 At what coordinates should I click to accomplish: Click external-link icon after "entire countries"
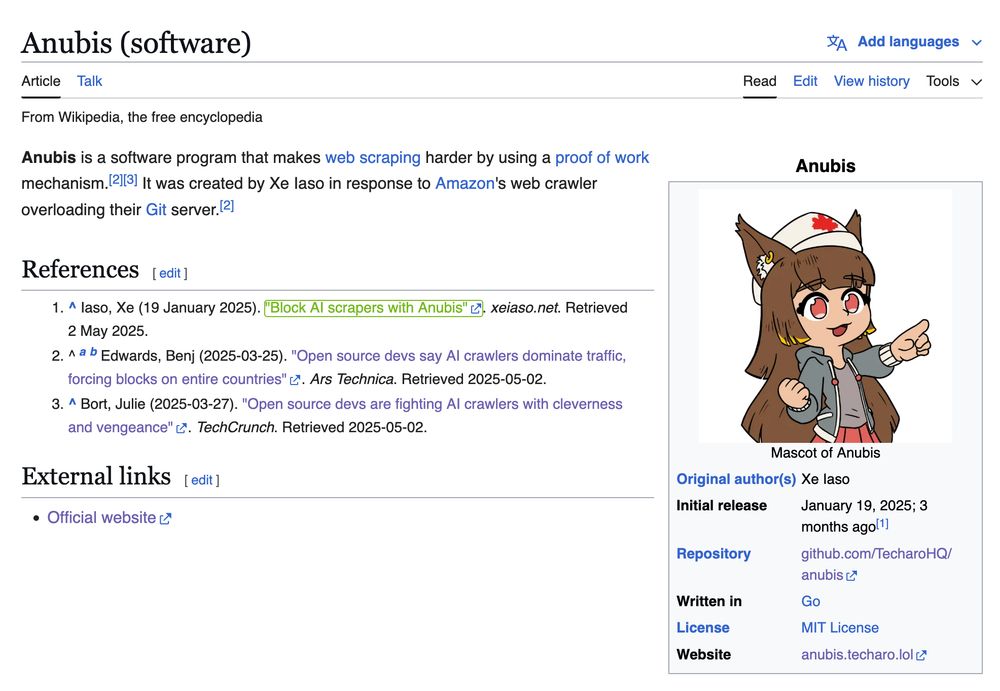(295, 380)
